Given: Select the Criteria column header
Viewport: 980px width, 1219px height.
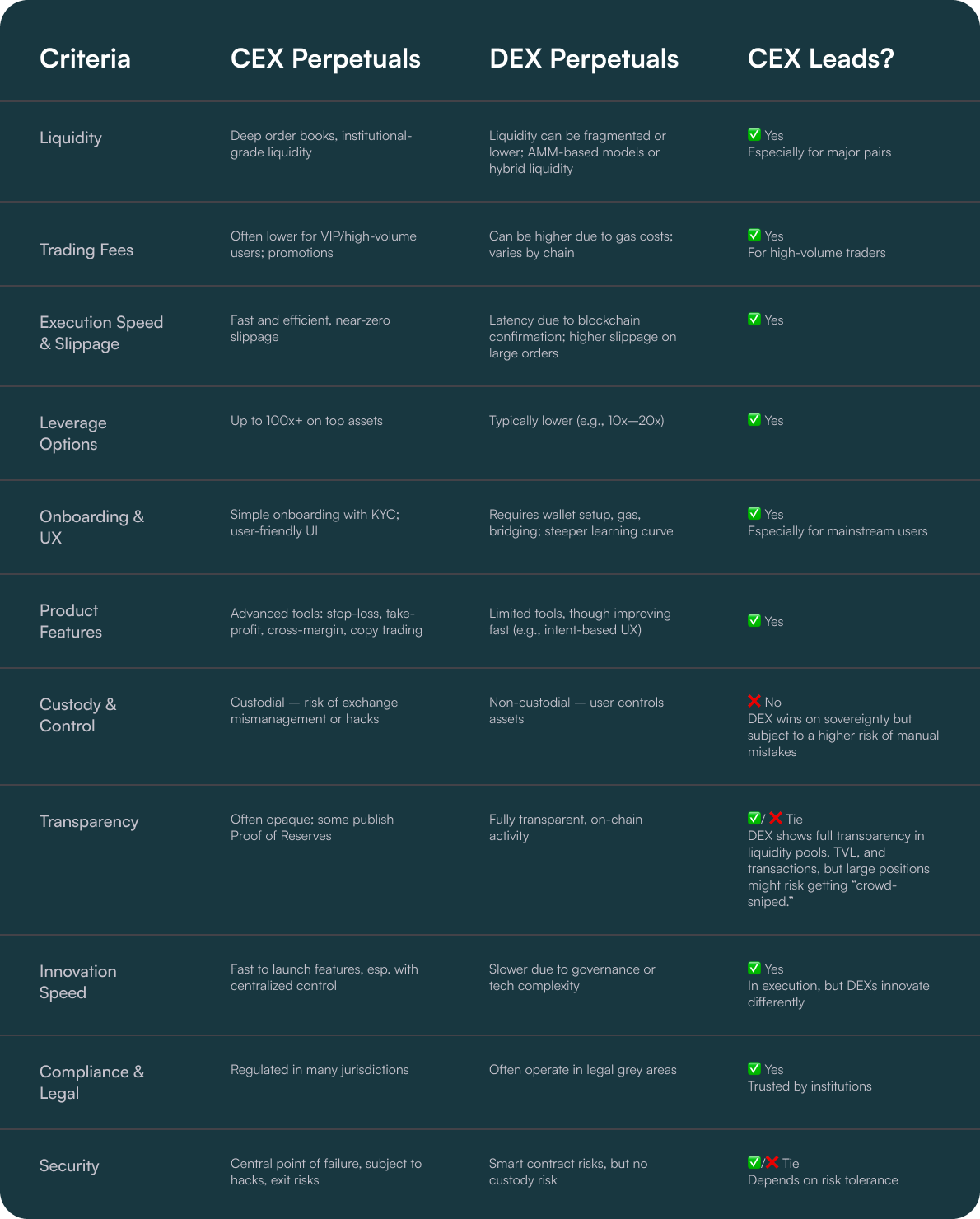Looking at the screenshot, I should coord(85,58).
